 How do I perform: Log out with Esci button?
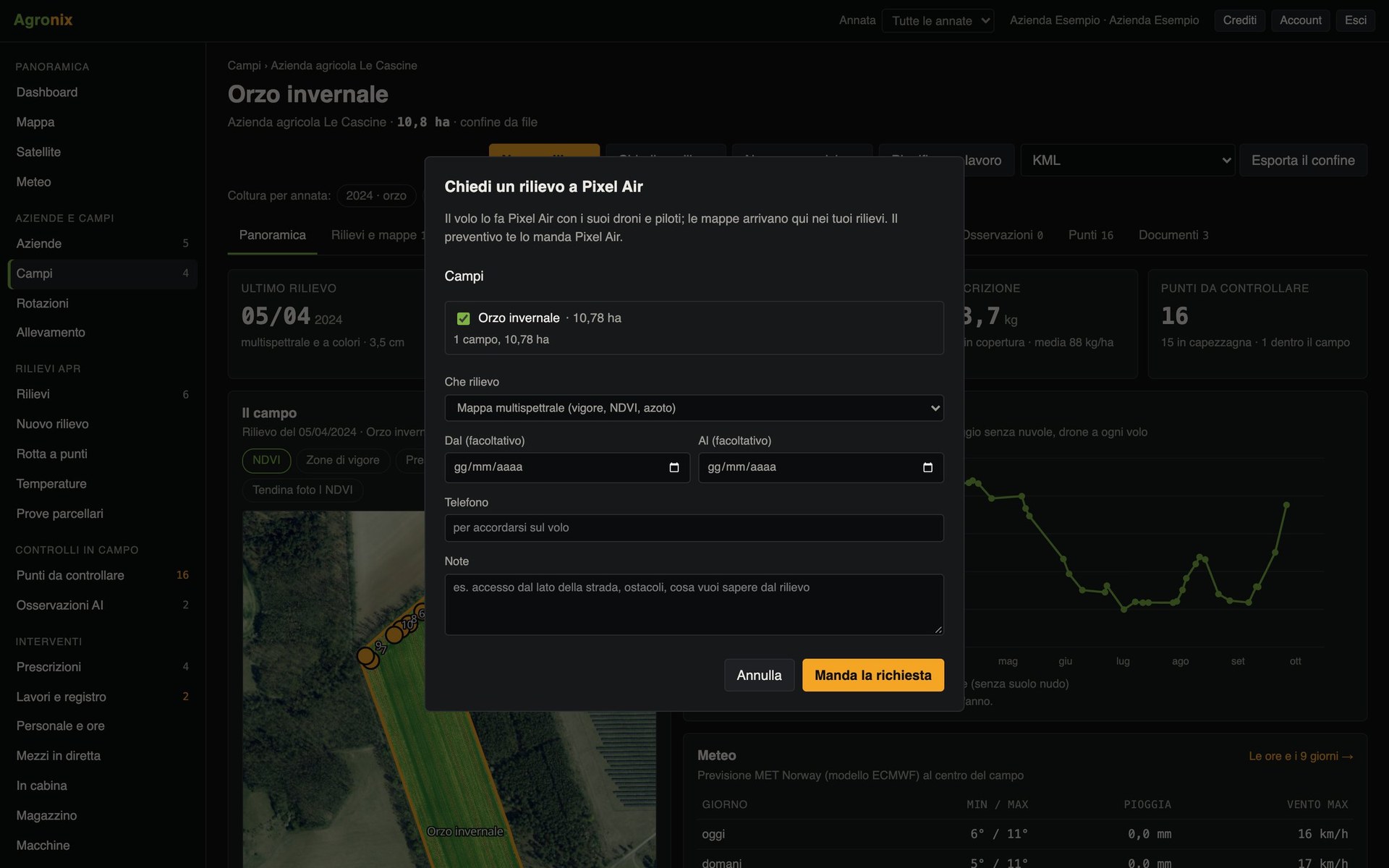pyautogui.click(x=1355, y=20)
